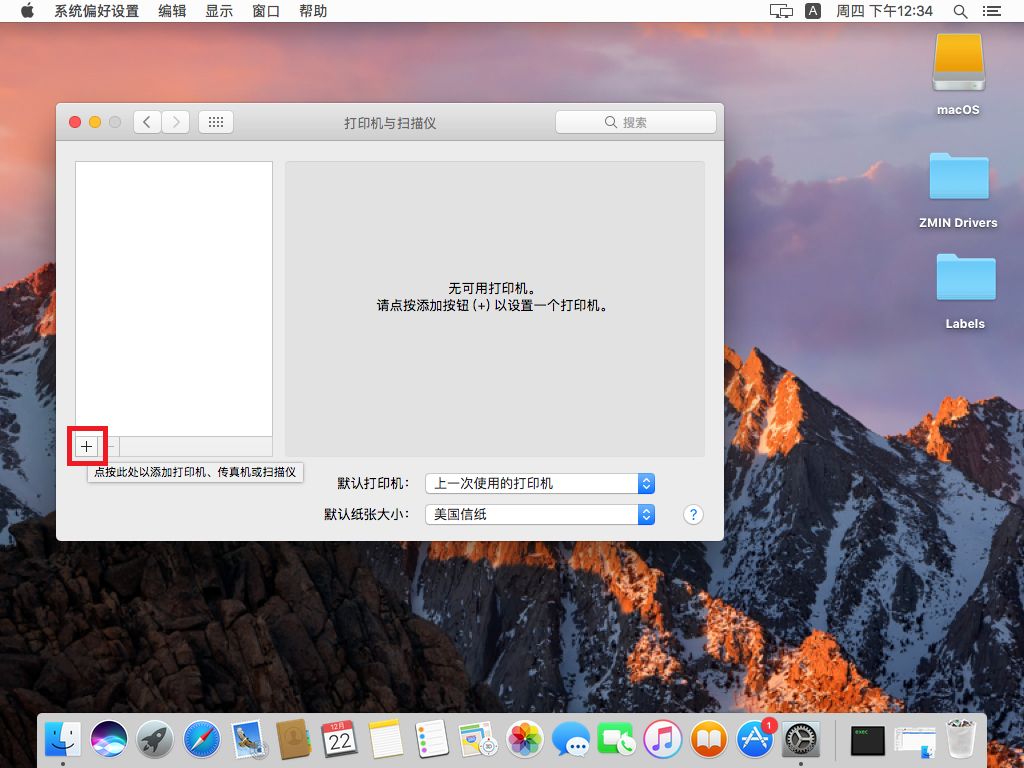Open FaceTime from the Dock

click(x=616, y=739)
